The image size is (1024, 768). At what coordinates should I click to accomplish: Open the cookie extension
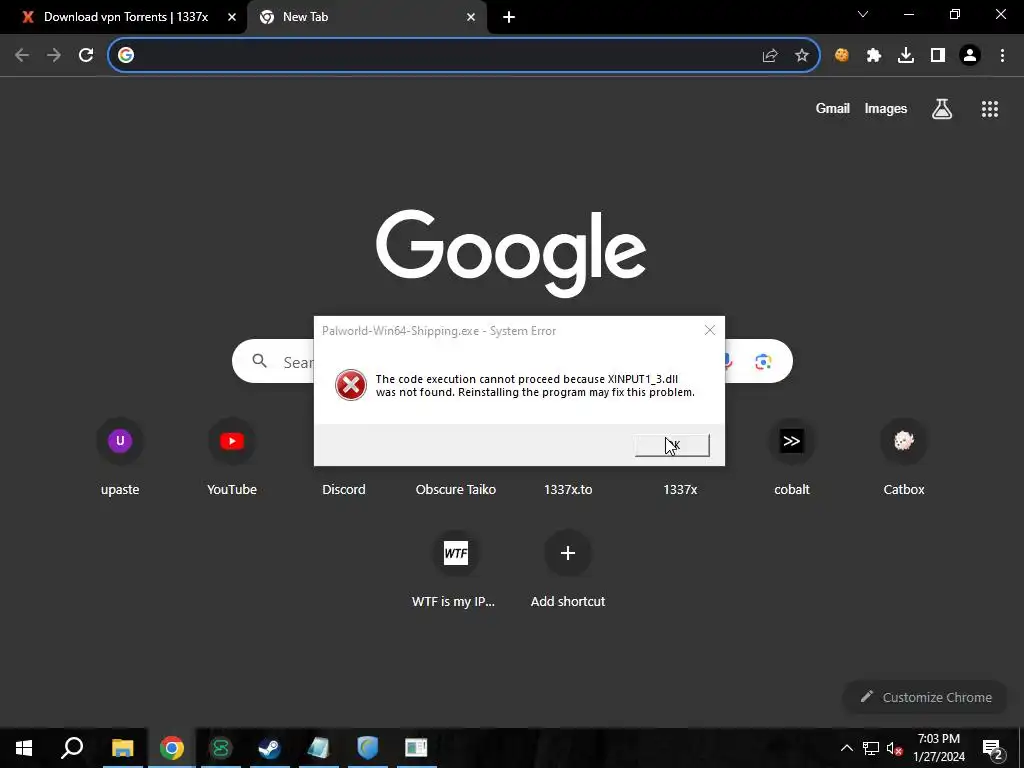point(842,56)
